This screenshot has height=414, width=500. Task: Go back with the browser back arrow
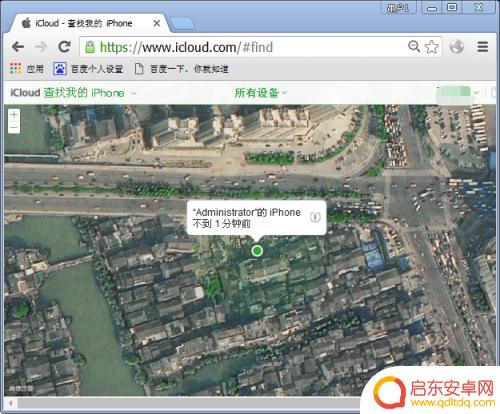click(x=18, y=47)
